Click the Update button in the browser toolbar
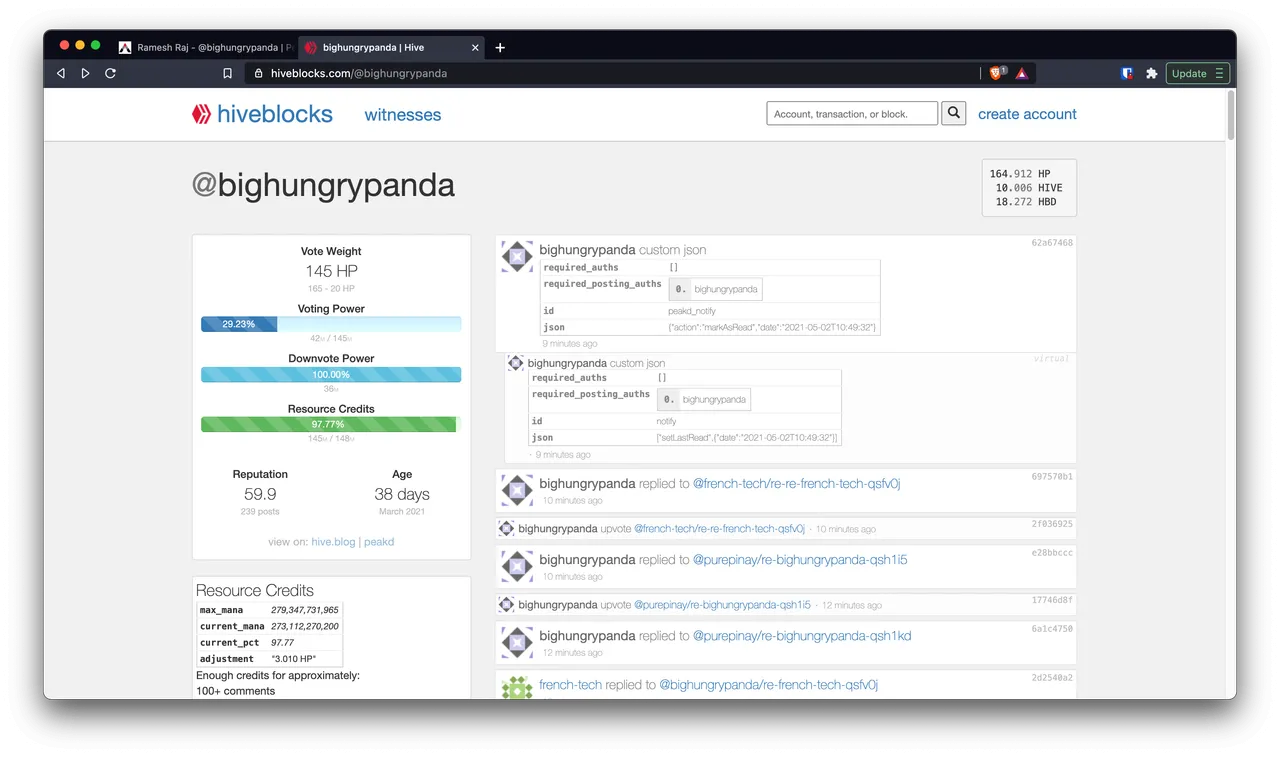Viewport: 1280px width, 757px height. [x=1197, y=73]
